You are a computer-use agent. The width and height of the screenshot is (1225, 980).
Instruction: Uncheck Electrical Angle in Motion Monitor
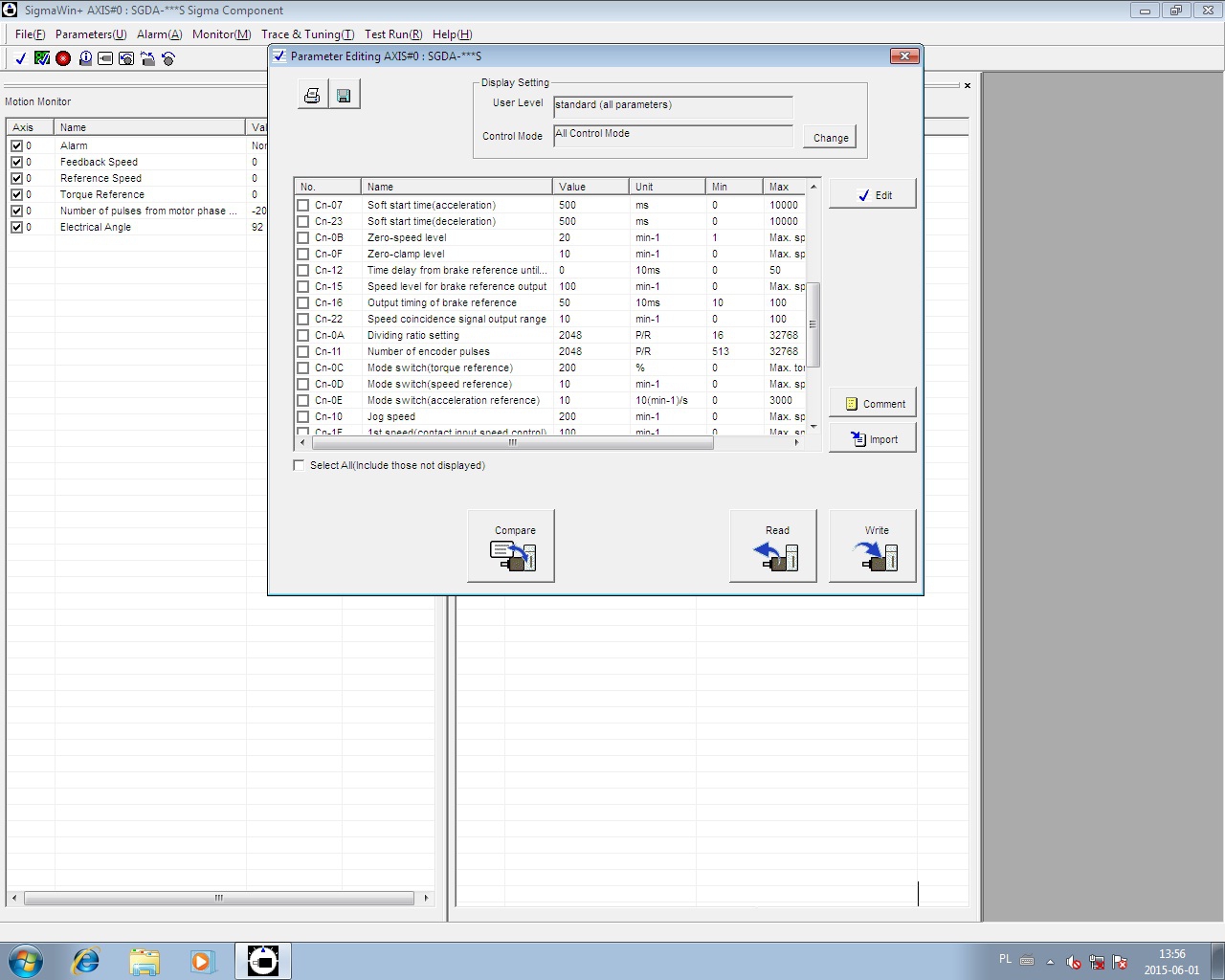click(16, 227)
